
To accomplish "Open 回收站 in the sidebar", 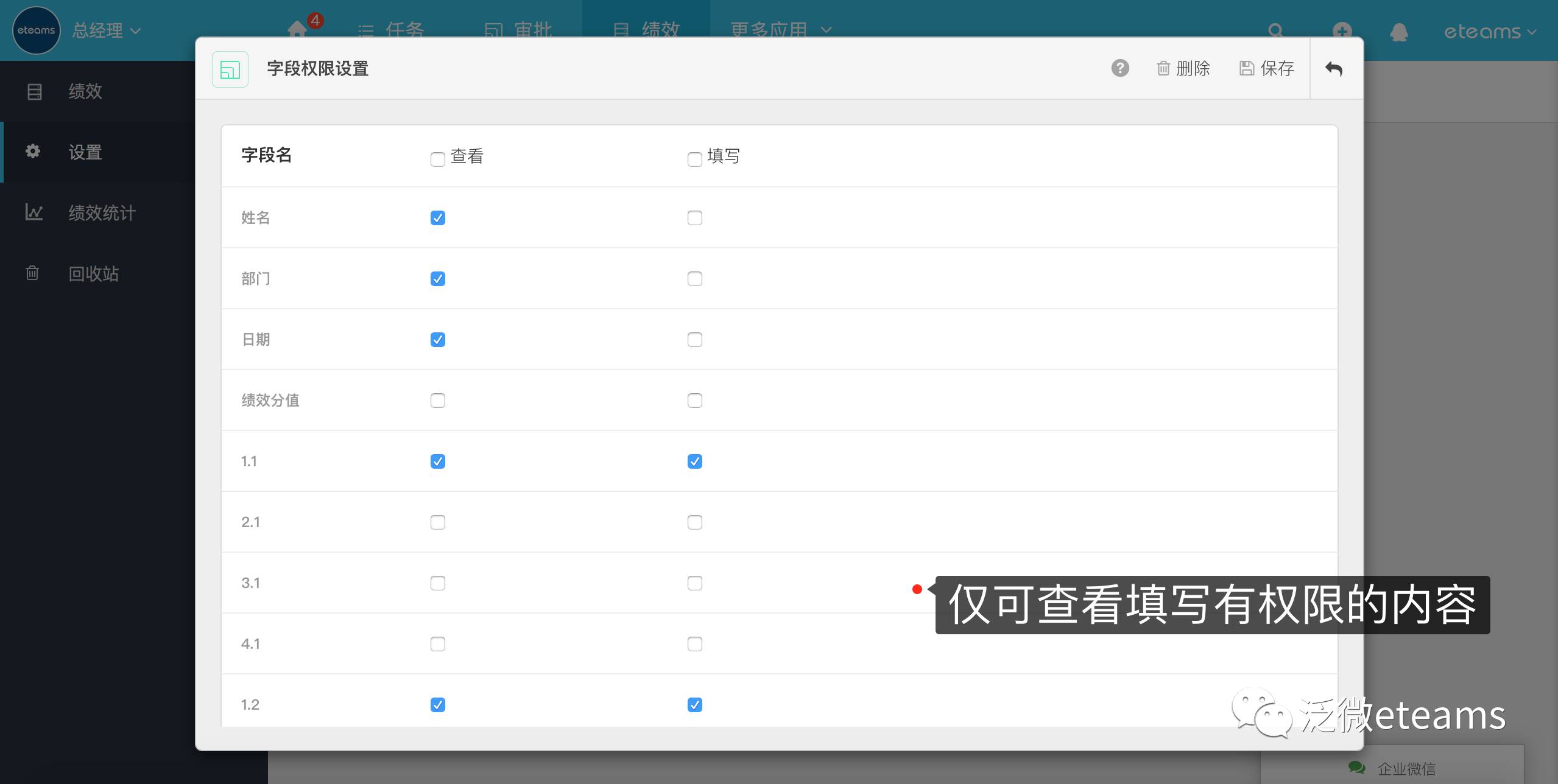I will tap(93, 274).
